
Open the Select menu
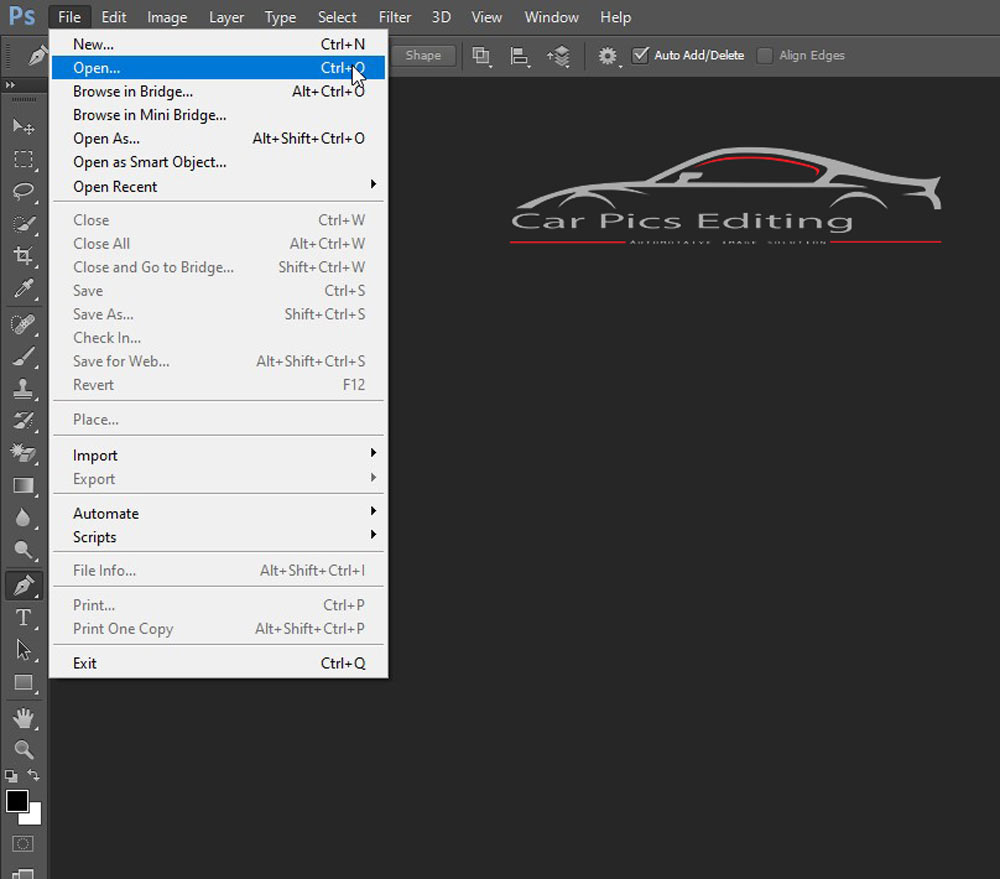click(x=337, y=17)
